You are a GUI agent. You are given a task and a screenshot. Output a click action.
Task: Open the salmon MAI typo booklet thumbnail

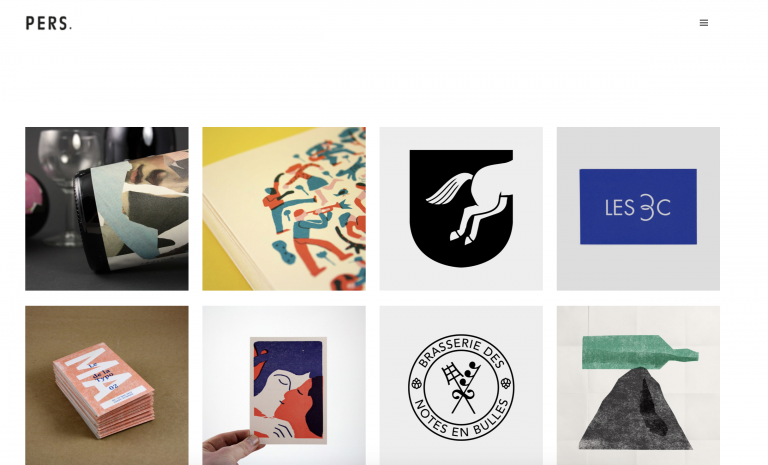(x=107, y=386)
